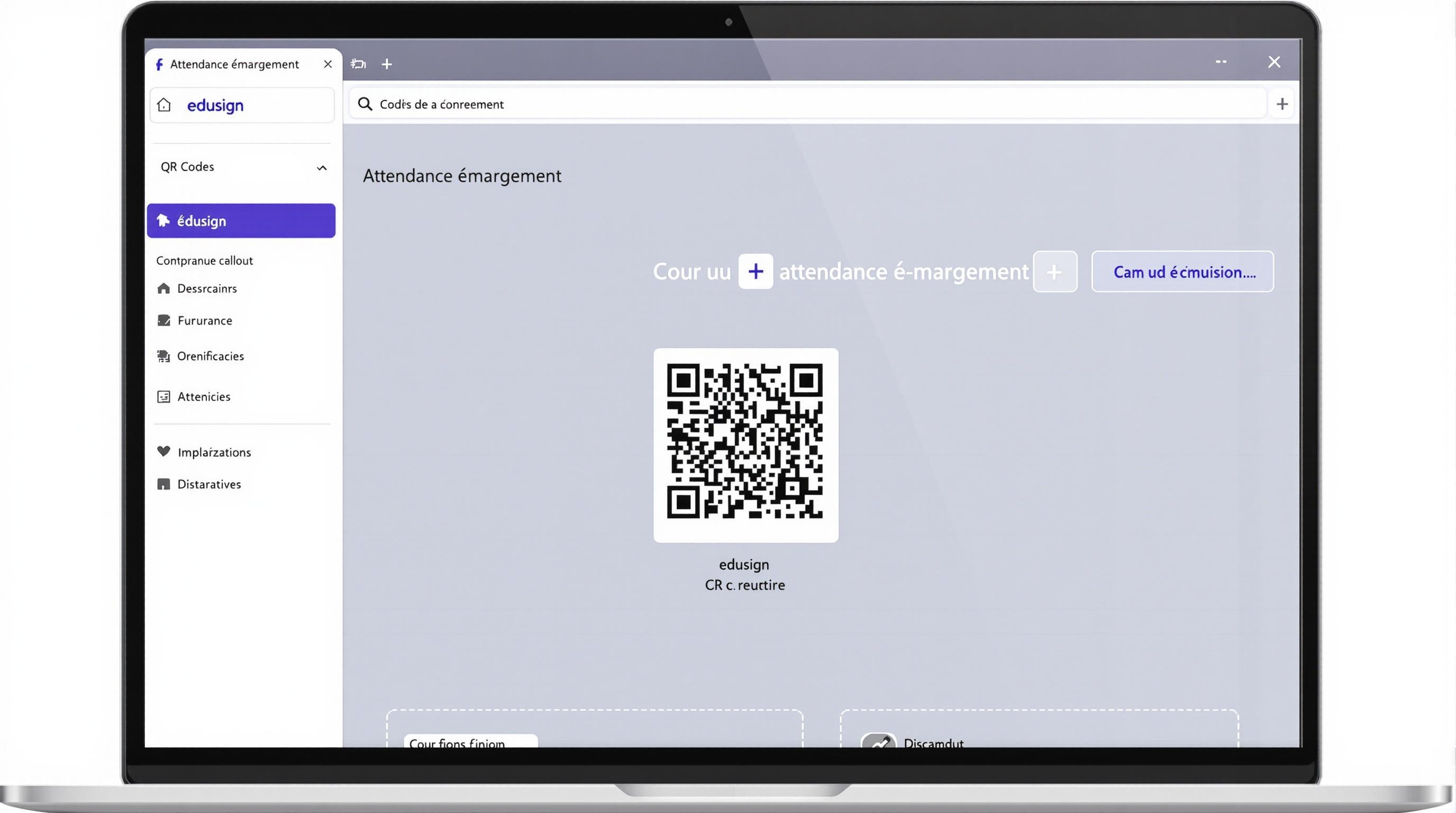Screen dimensions: 1456x813
Task: Click the plus icon right of search bar
Action: (x=1282, y=104)
